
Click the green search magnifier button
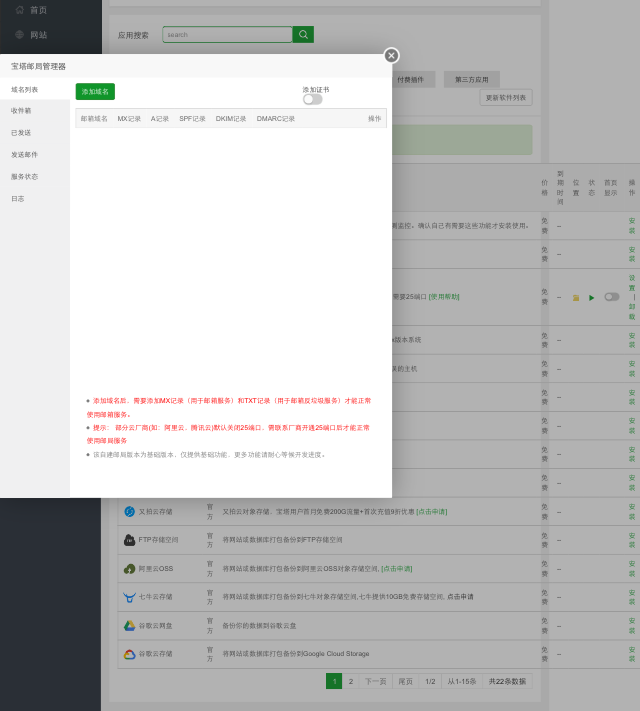[303, 34]
